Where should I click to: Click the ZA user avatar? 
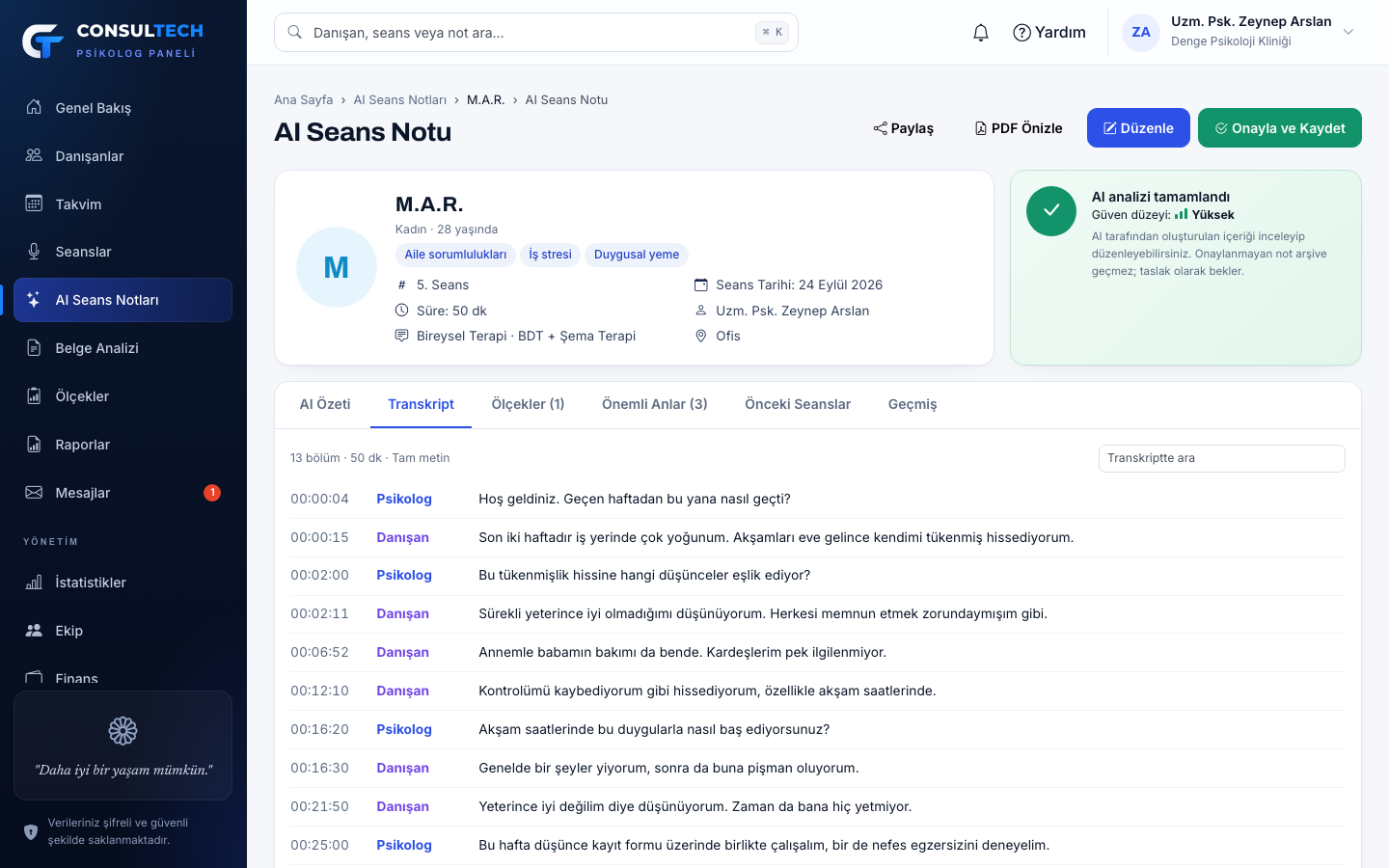click(1141, 33)
